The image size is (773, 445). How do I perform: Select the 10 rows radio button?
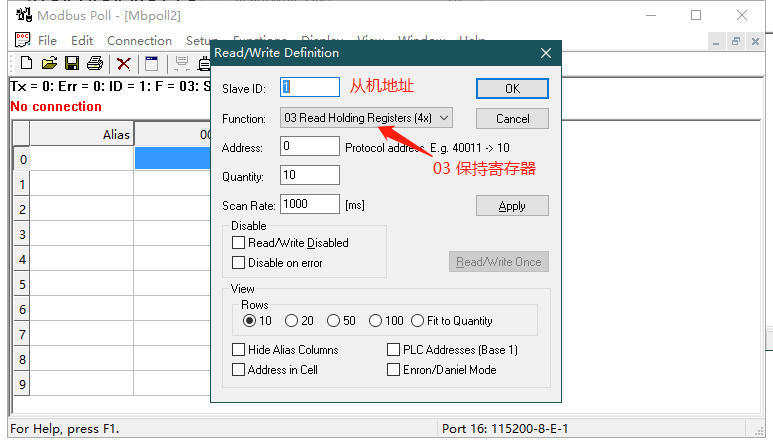tap(249, 321)
